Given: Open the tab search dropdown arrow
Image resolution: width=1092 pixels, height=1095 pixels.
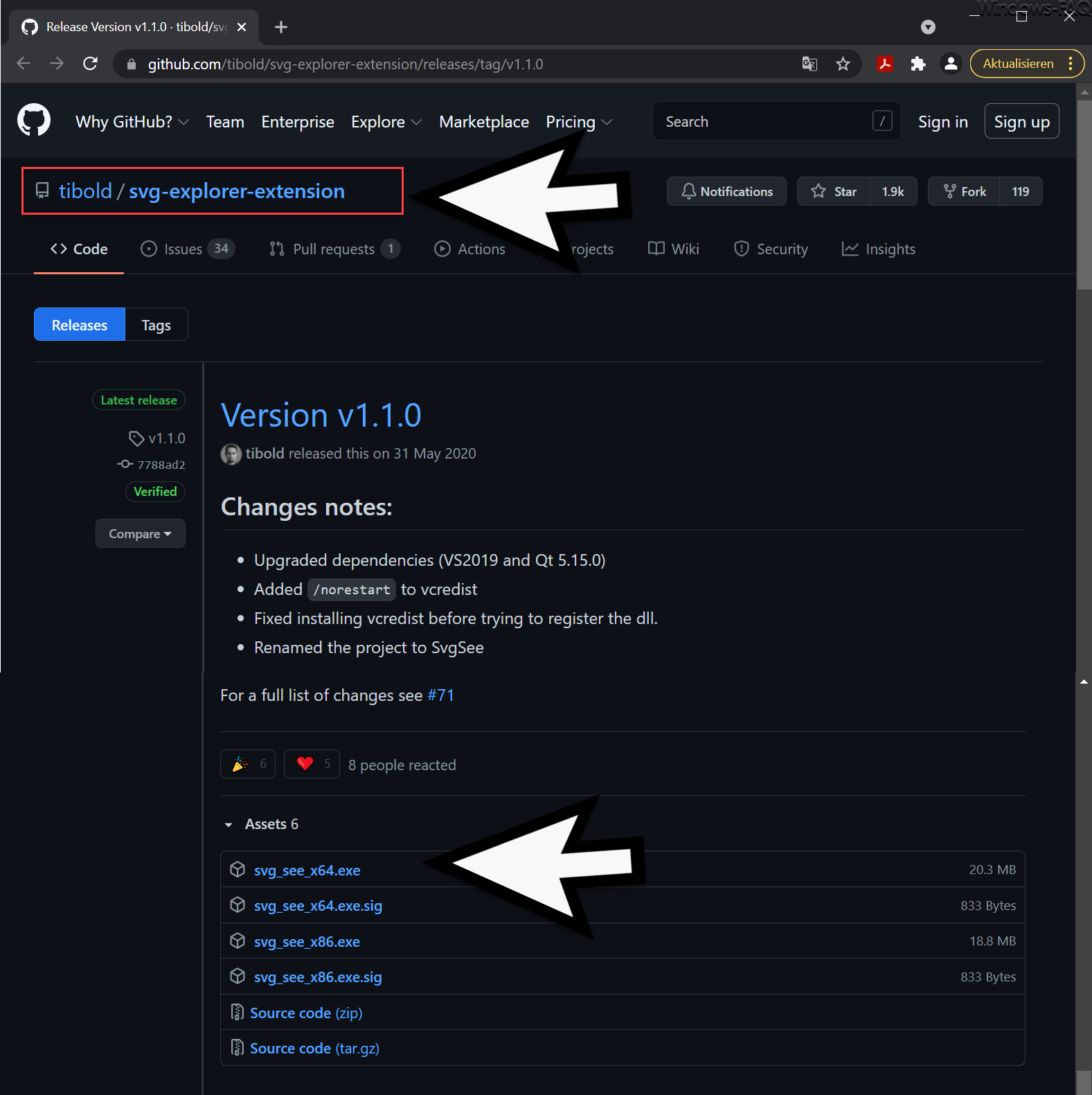Looking at the screenshot, I should (x=928, y=27).
